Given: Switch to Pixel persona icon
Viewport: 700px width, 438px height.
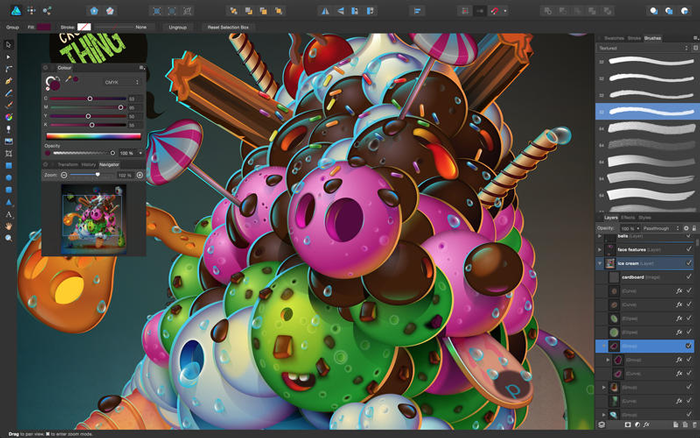Looking at the screenshot, I should click(31, 11).
